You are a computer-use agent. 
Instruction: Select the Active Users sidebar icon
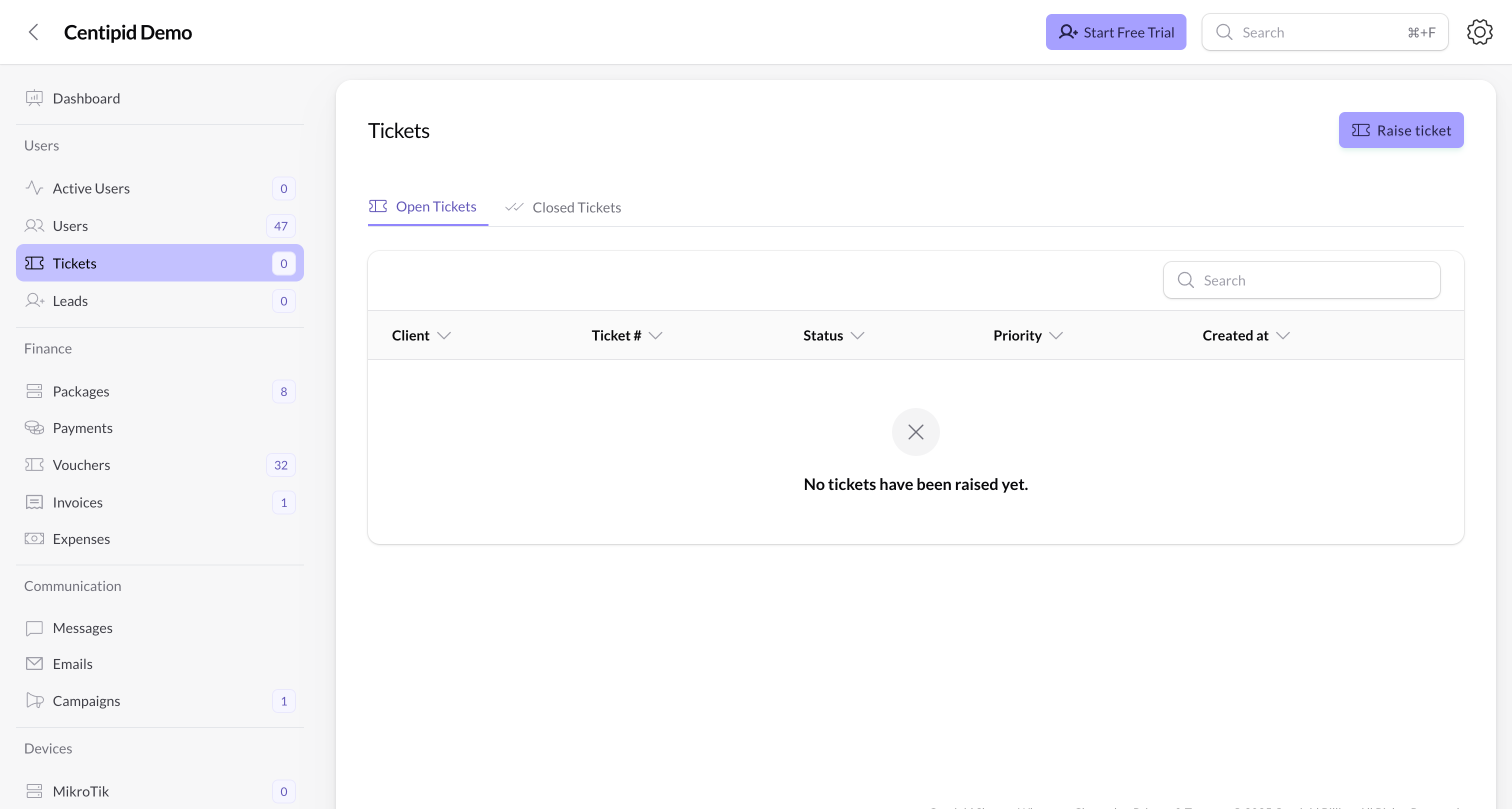point(34,188)
